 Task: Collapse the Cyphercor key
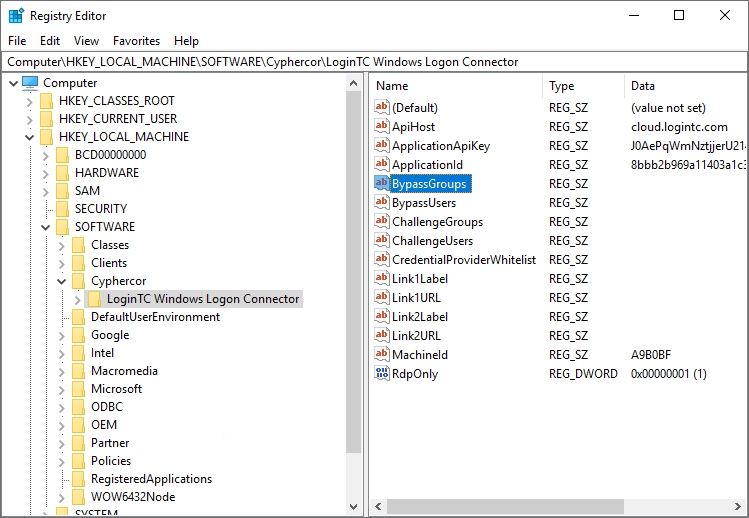pyautogui.click(x=62, y=281)
